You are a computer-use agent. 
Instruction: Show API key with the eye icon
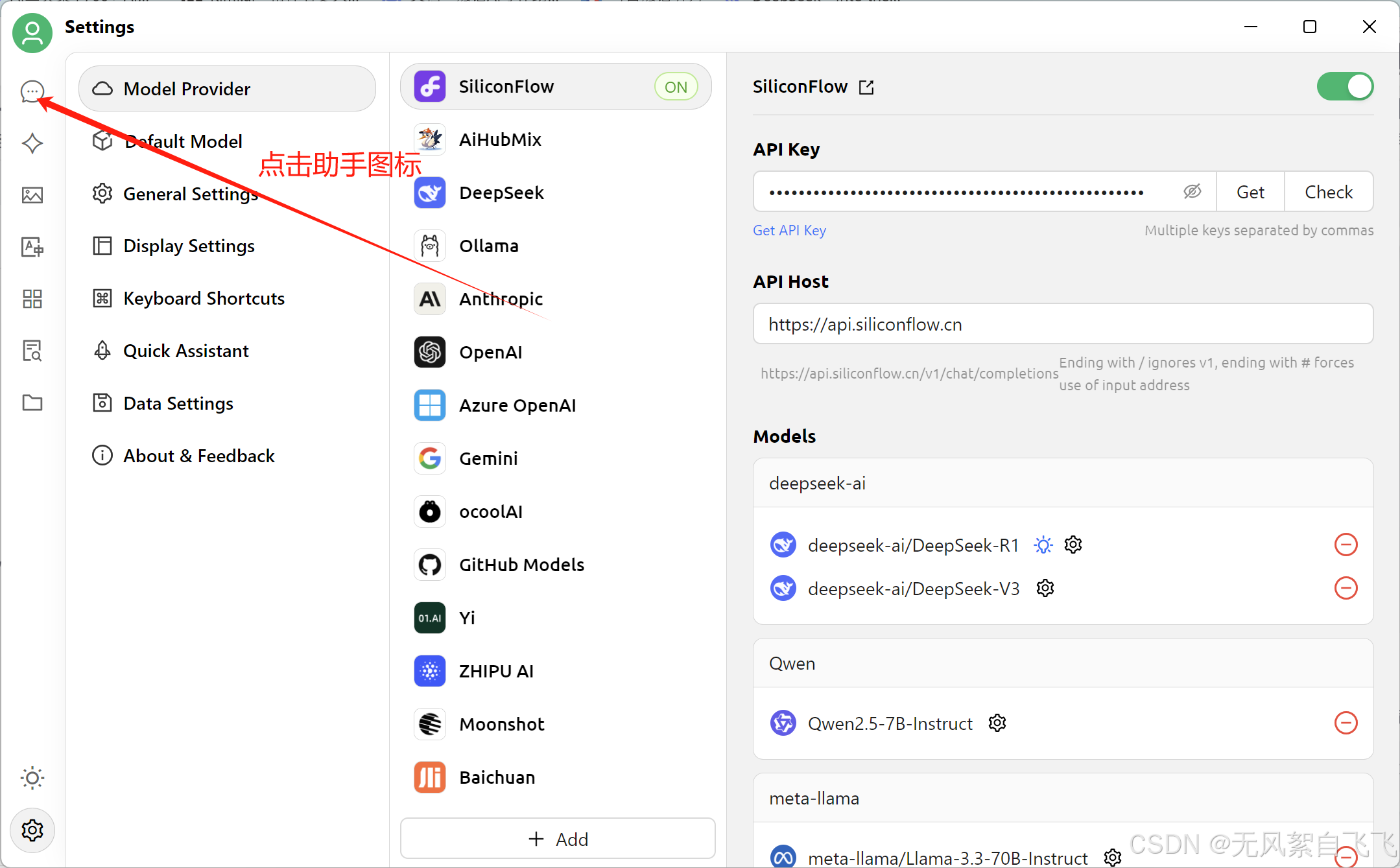[1192, 191]
